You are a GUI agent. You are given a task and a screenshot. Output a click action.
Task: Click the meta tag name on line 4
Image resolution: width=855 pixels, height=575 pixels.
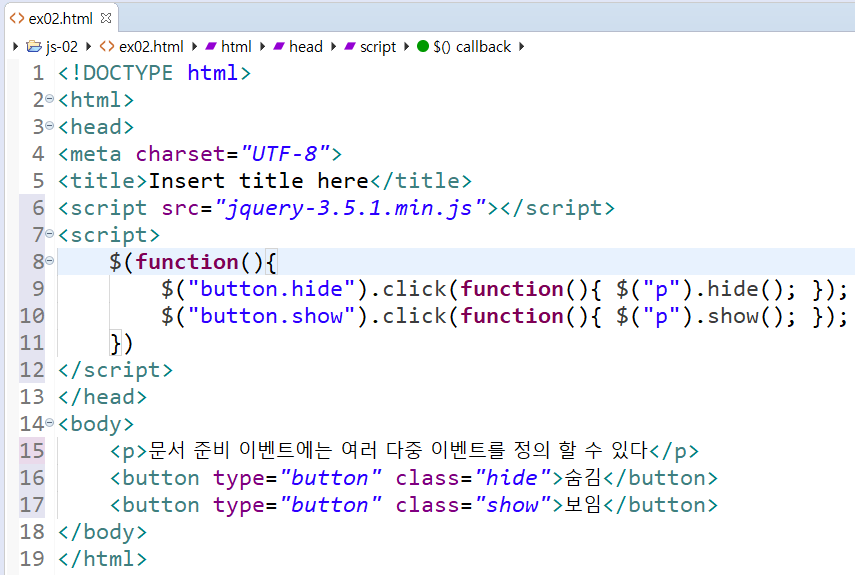[95, 154]
